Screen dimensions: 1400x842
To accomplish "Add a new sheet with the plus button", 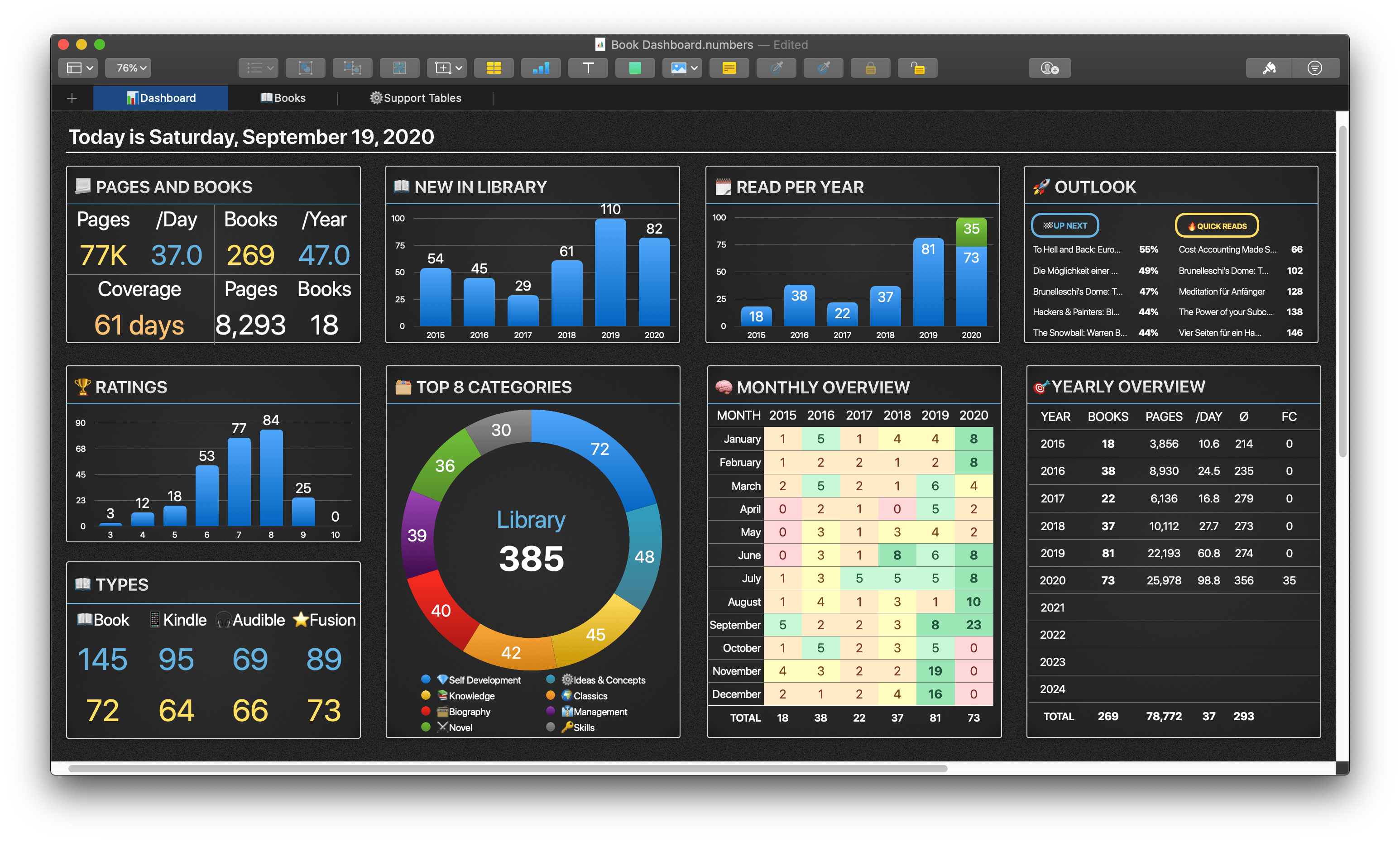I will 72,98.
